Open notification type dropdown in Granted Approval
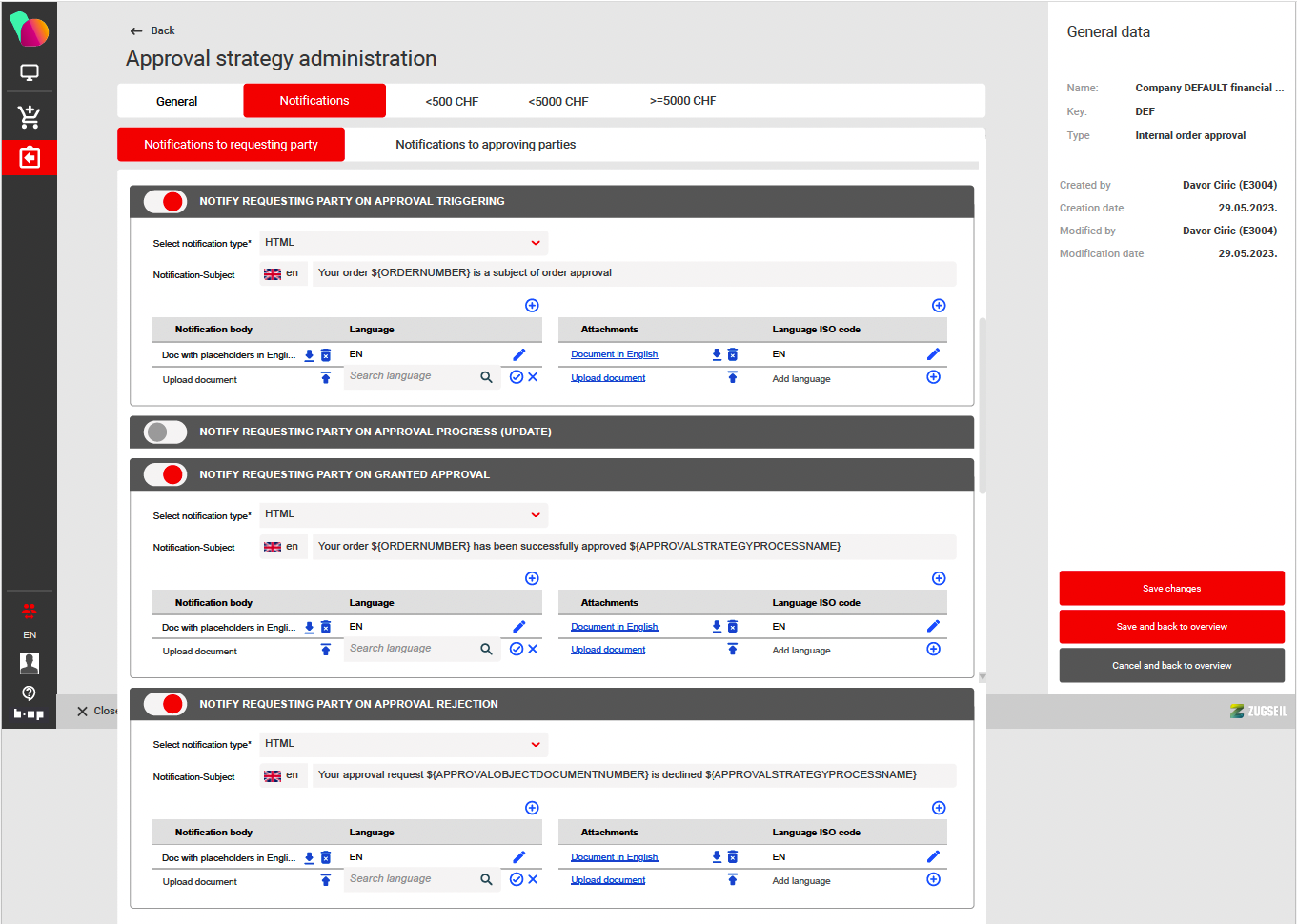 (536, 515)
